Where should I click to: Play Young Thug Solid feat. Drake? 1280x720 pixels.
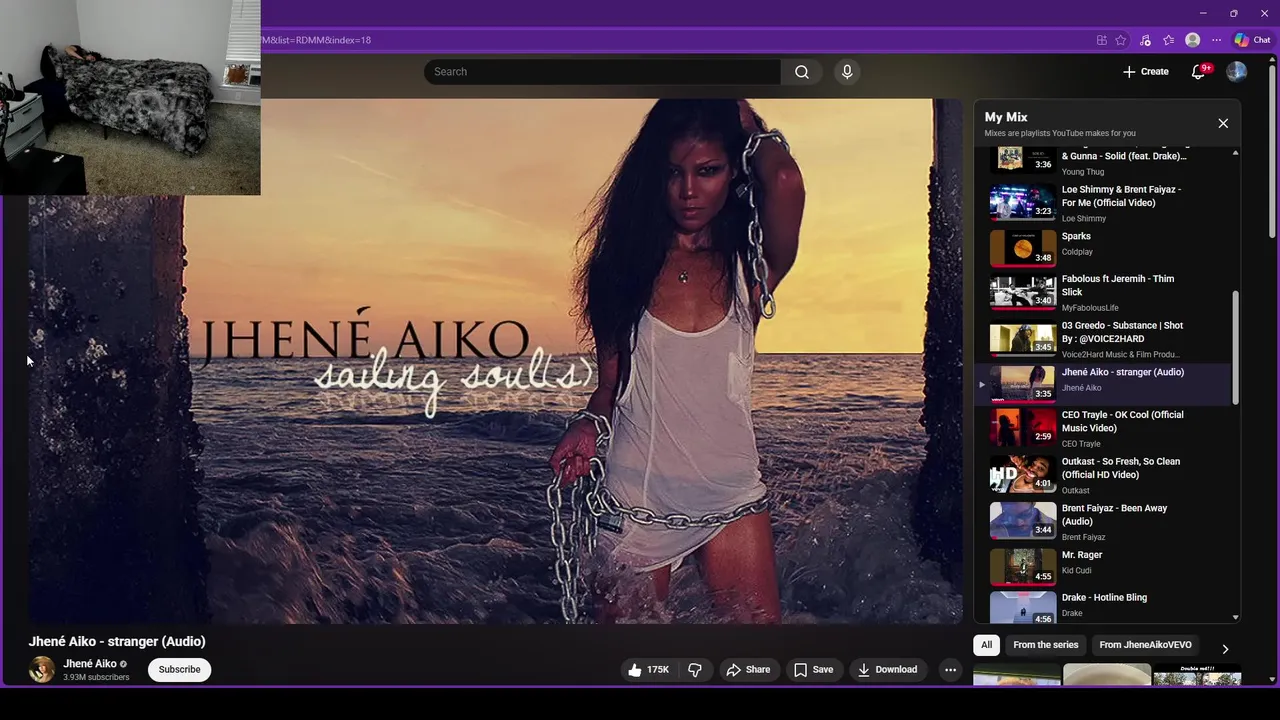pyautogui.click(x=1104, y=160)
